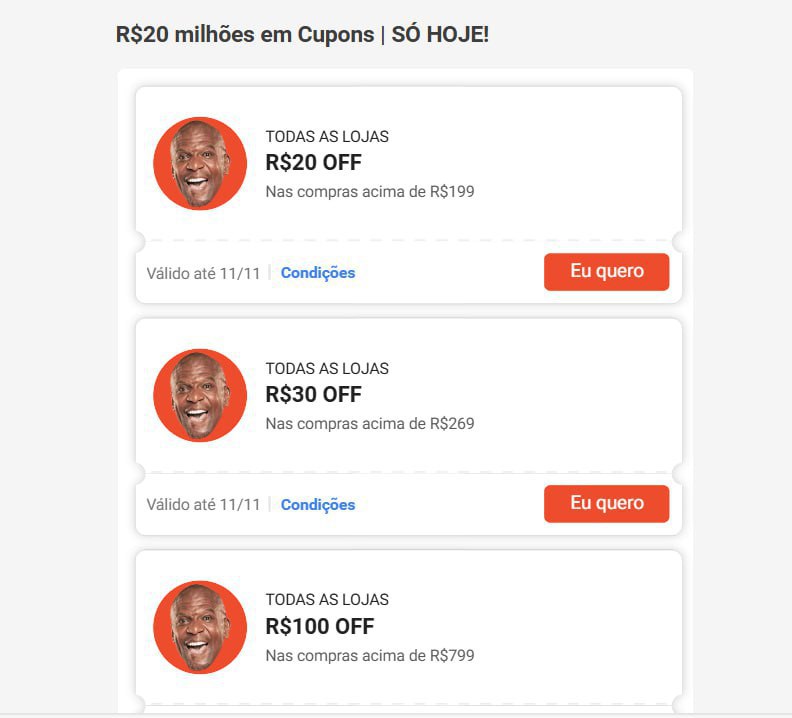Open Condições for the R$20 OFF coupon
This screenshot has height=718, width=792.
coord(318,273)
